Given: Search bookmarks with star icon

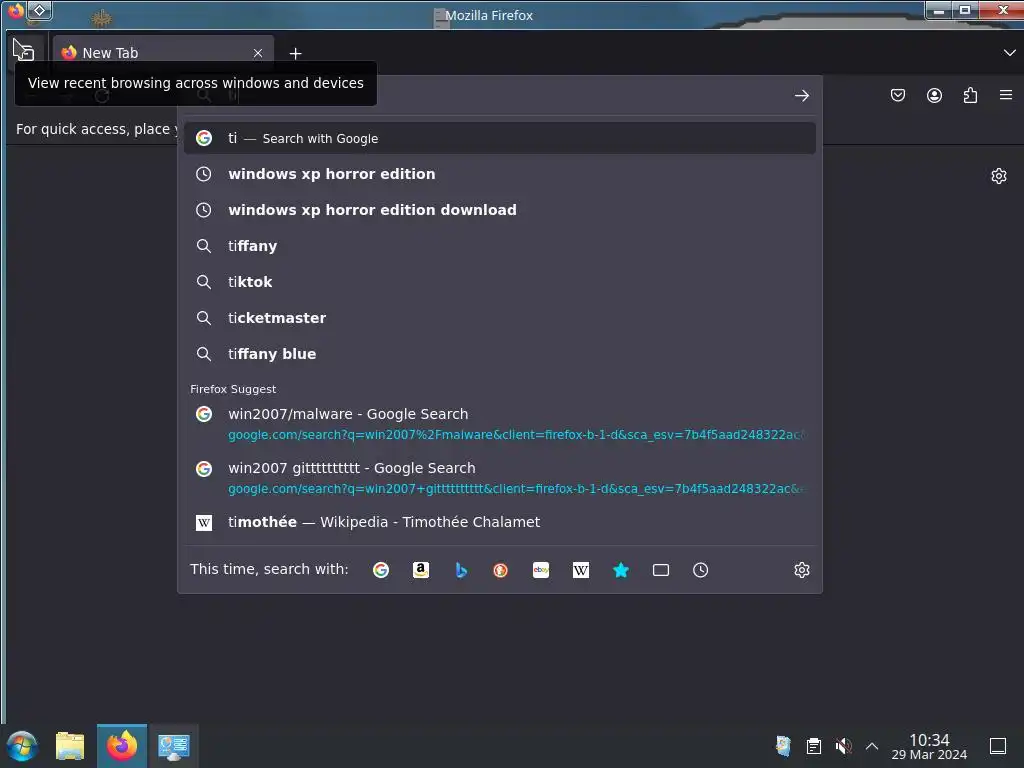Looking at the screenshot, I should [621, 570].
